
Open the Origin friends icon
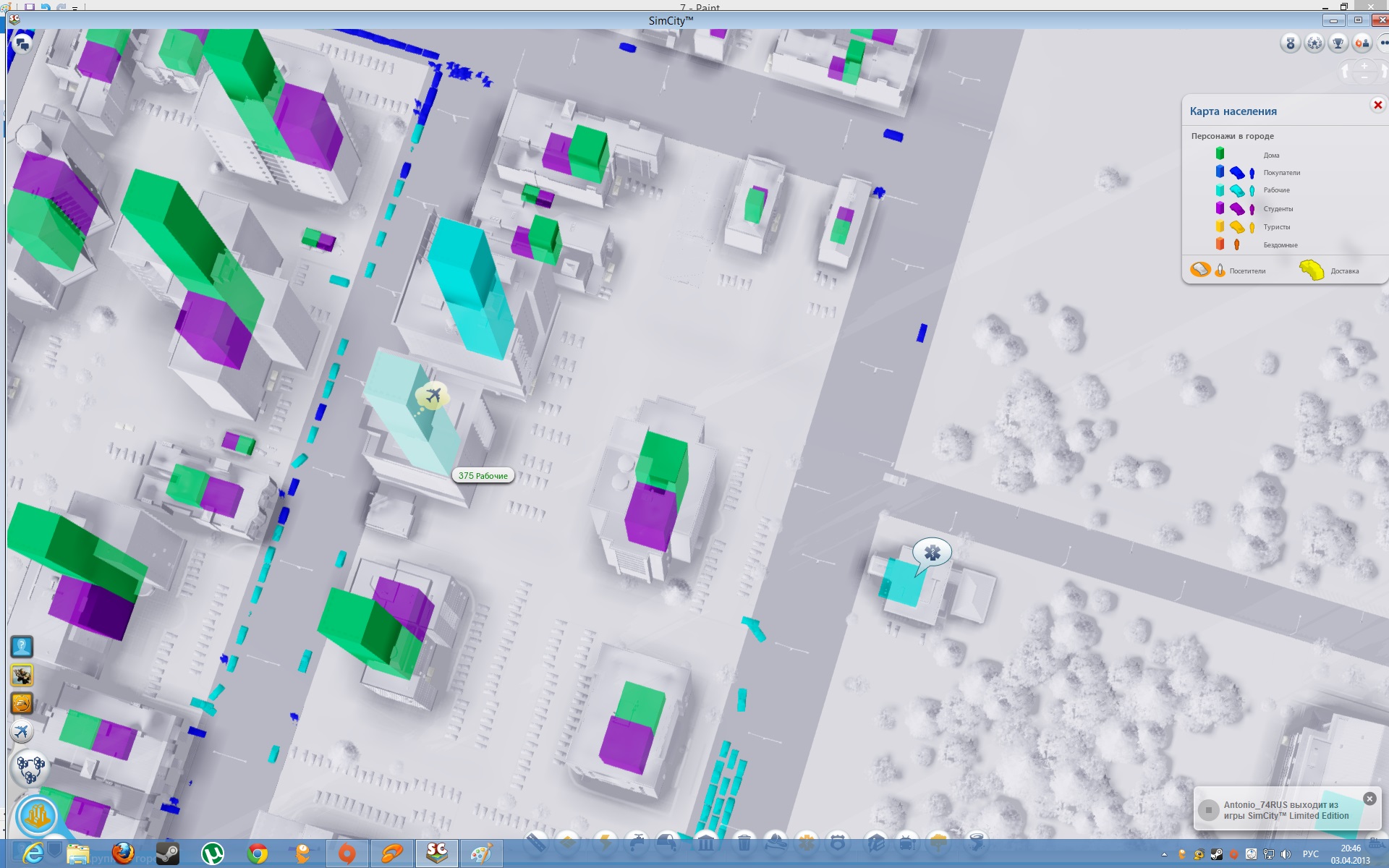1362,43
